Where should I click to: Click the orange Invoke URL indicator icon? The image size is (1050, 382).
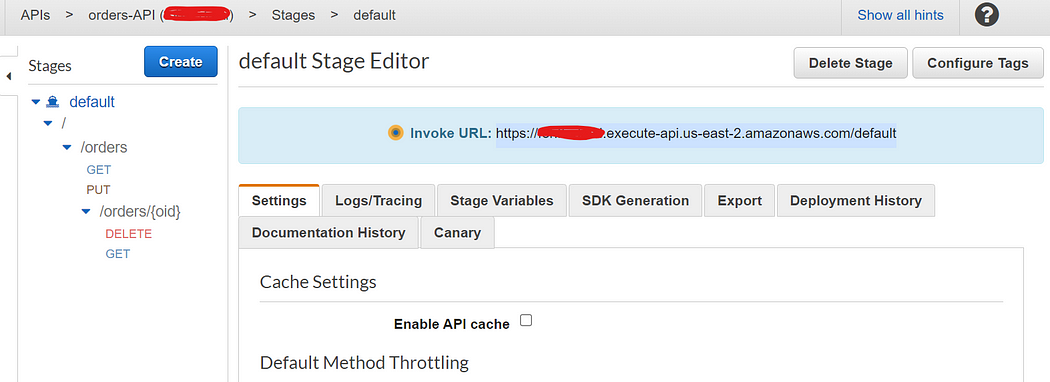pos(396,133)
